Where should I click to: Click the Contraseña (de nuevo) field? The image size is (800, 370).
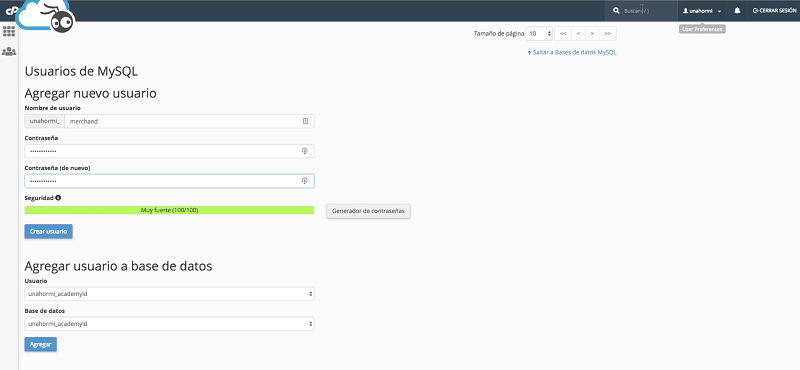169,181
